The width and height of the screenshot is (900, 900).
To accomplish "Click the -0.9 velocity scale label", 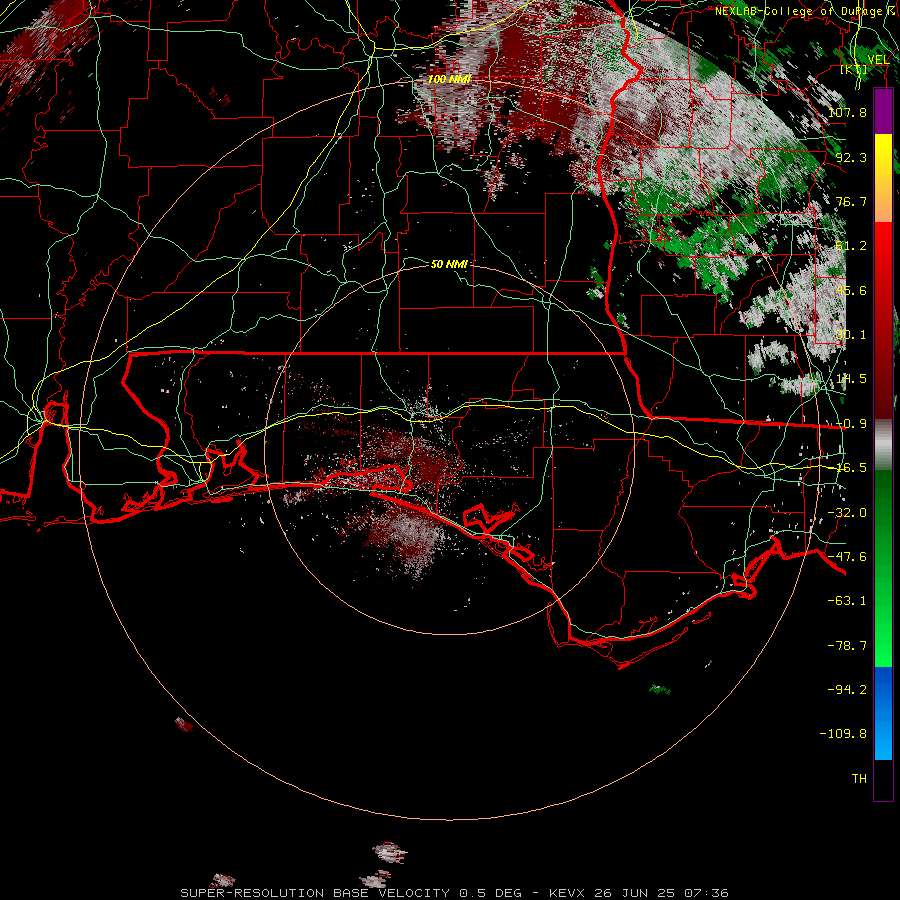I will tap(851, 424).
